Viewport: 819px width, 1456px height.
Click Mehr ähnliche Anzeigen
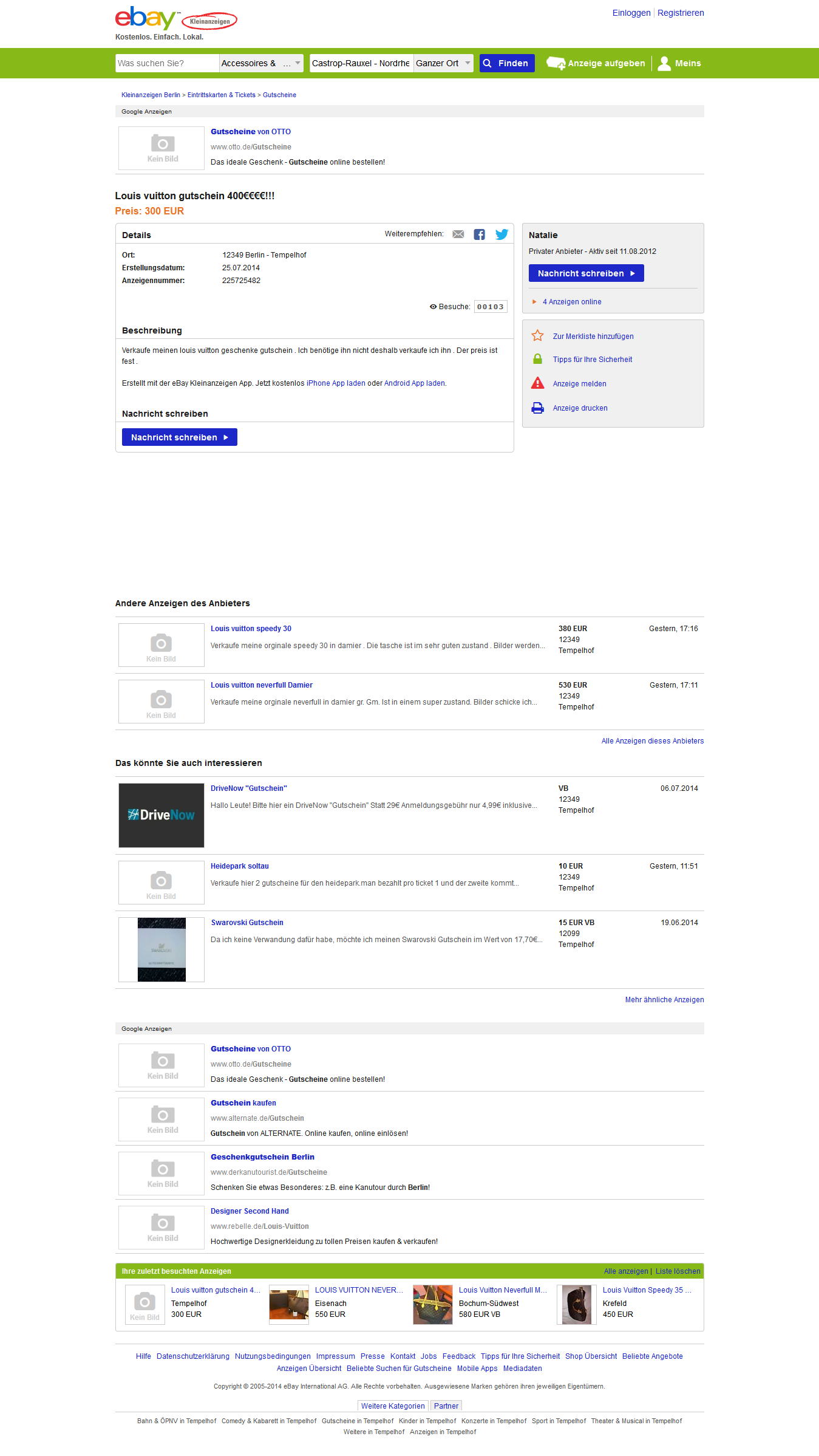tap(665, 1000)
